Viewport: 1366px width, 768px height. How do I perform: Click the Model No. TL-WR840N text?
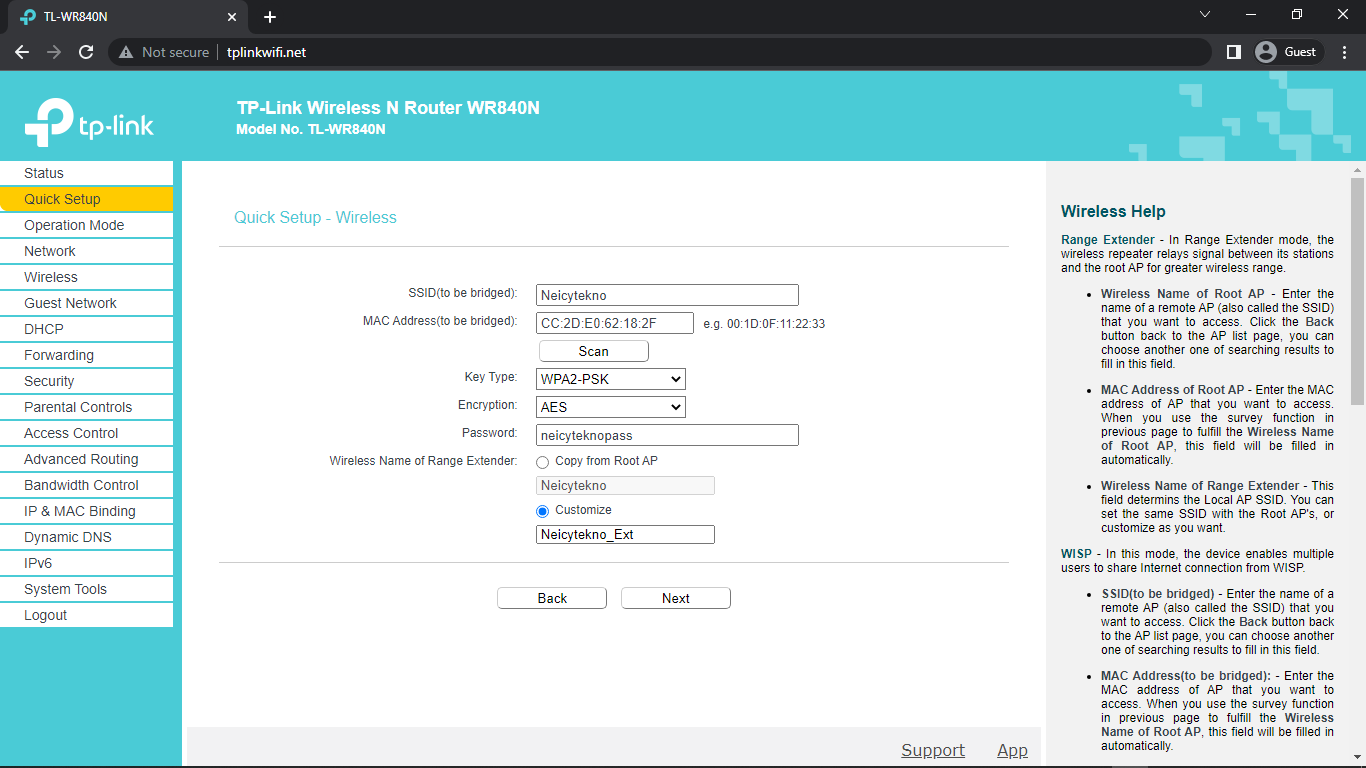pyautogui.click(x=311, y=129)
